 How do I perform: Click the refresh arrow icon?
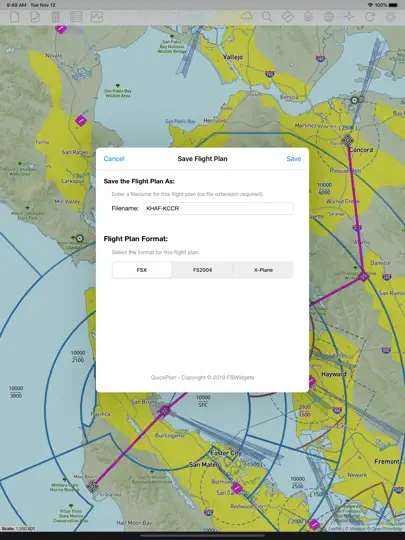point(370,17)
